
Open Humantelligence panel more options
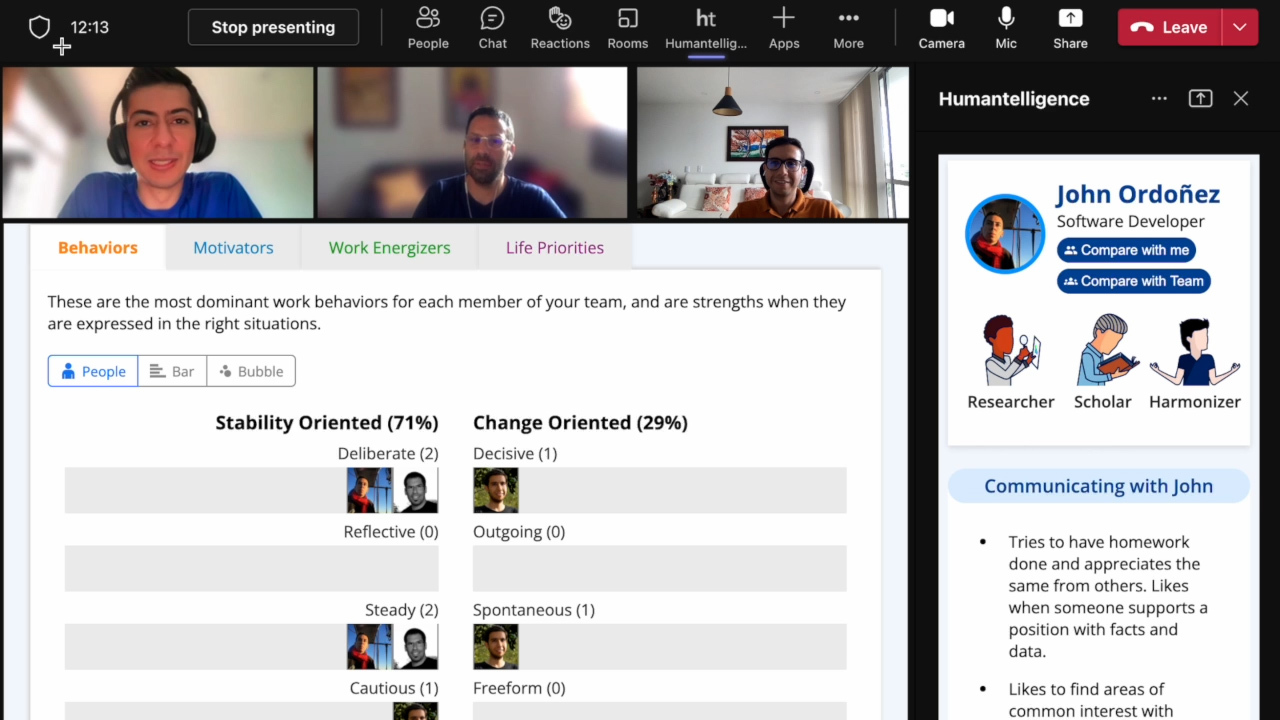1159,98
